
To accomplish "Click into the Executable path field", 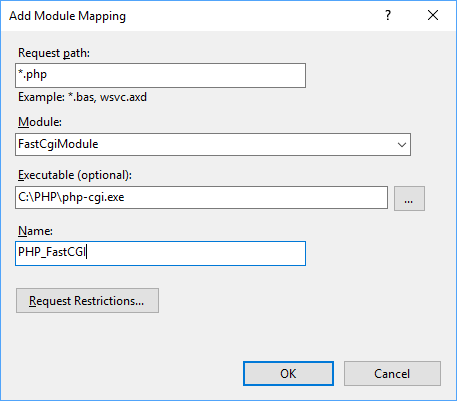I will coord(201,198).
